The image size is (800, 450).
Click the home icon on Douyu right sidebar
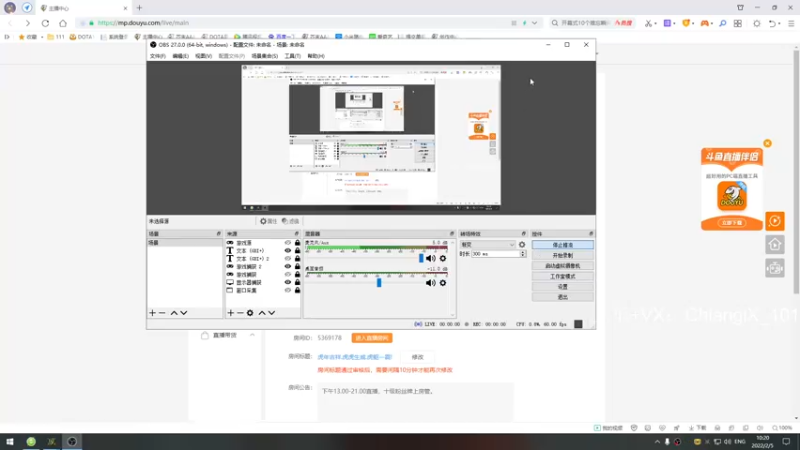(774, 245)
